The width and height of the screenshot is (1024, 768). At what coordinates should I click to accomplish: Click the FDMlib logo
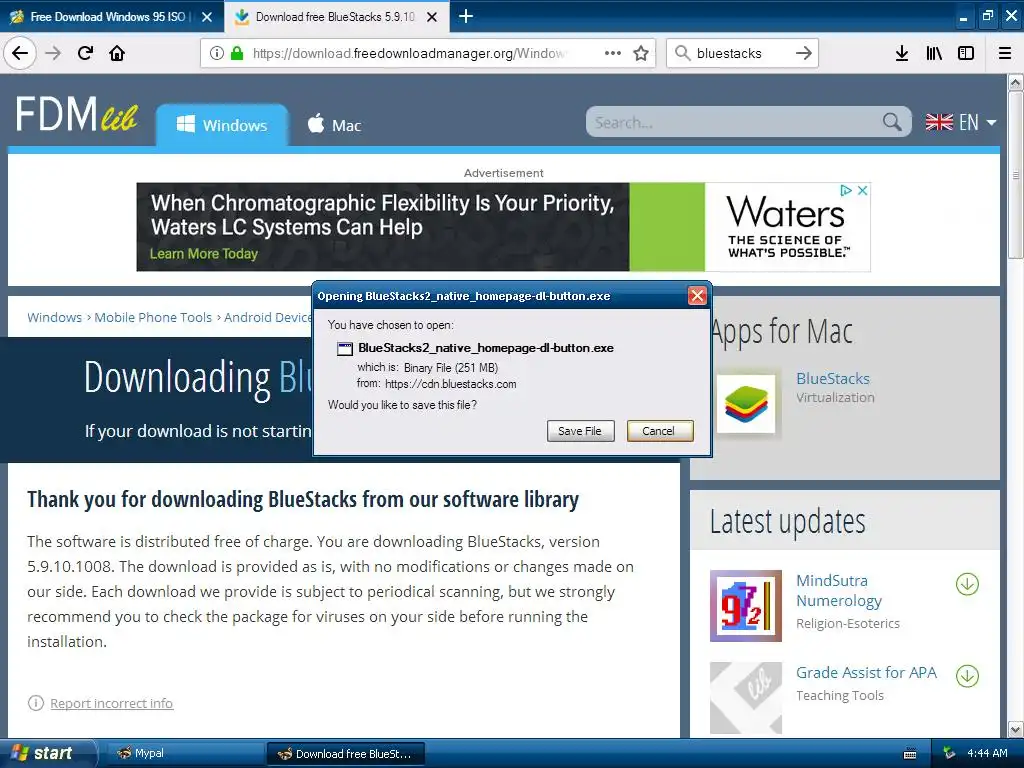pos(76,114)
